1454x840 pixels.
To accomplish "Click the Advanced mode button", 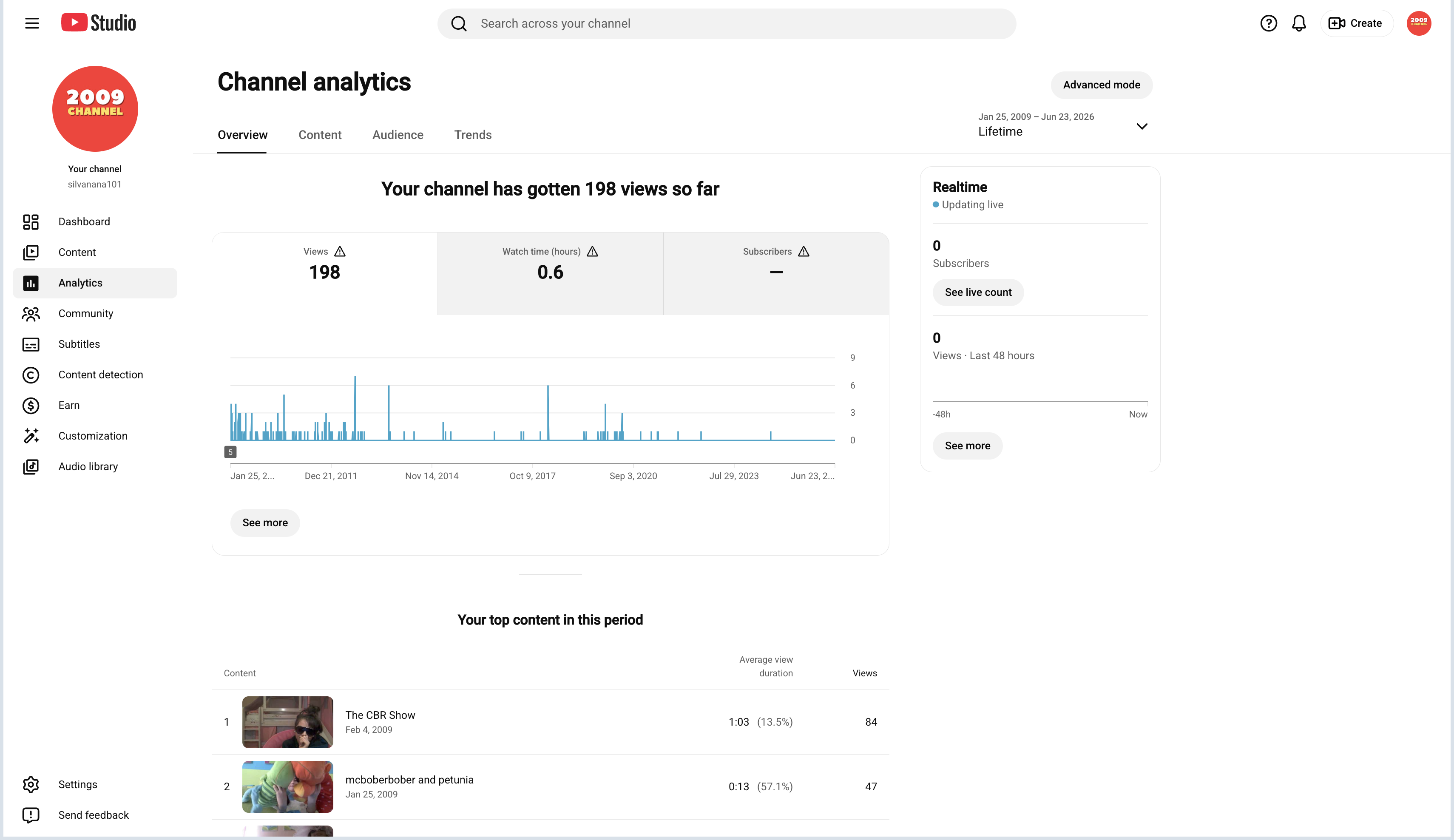I will (x=1101, y=85).
